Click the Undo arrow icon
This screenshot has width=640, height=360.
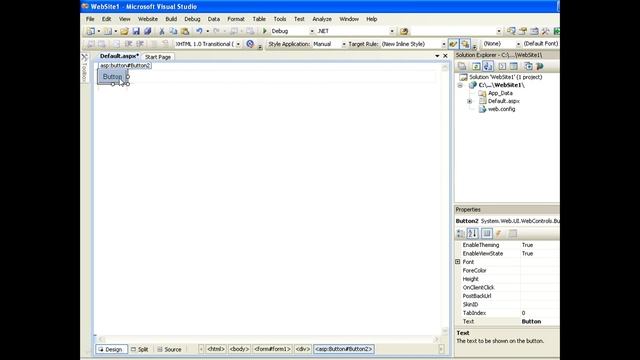point(199,31)
